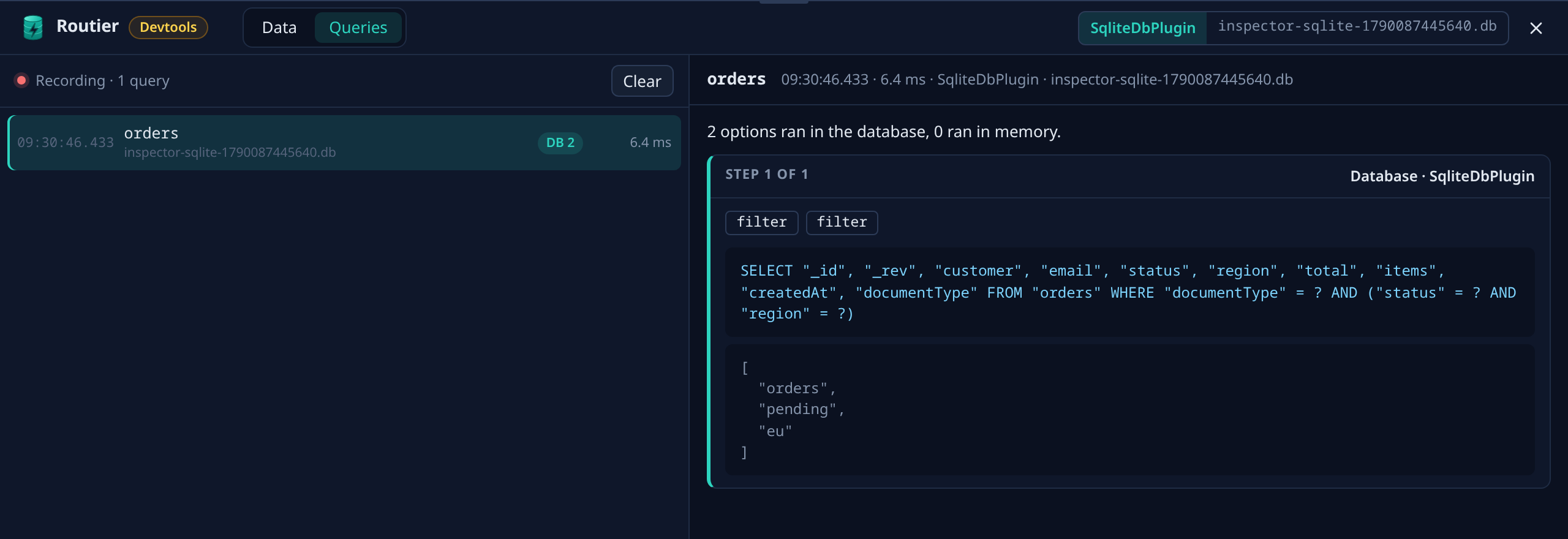The height and width of the screenshot is (539, 1568).
Task: Click the 09:30:46.433 timestamp in query list
Action: pyautogui.click(x=66, y=143)
